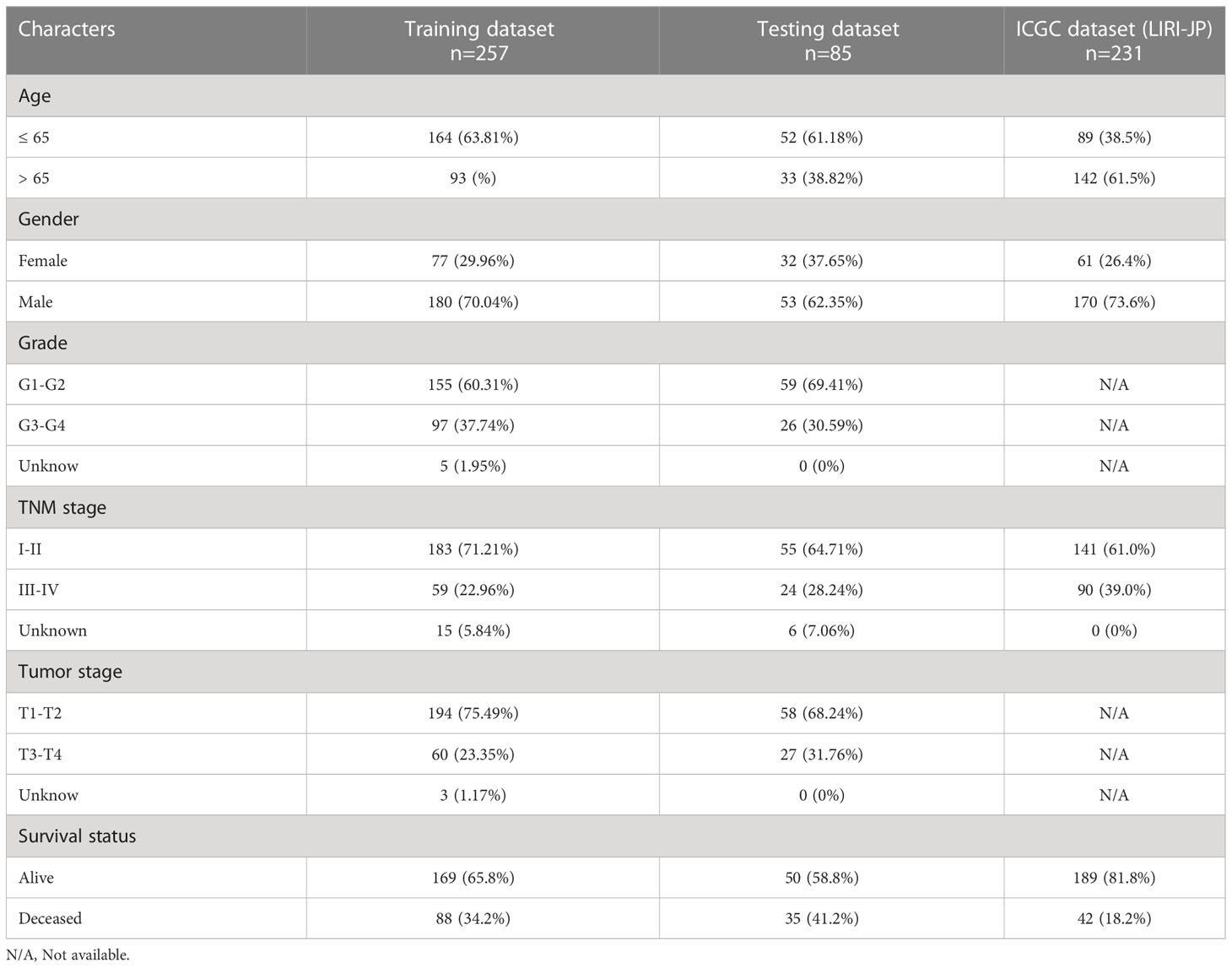Click the '42 (18.2%)' cell
Screen dimensions: 1232x968
[1114, 918]
